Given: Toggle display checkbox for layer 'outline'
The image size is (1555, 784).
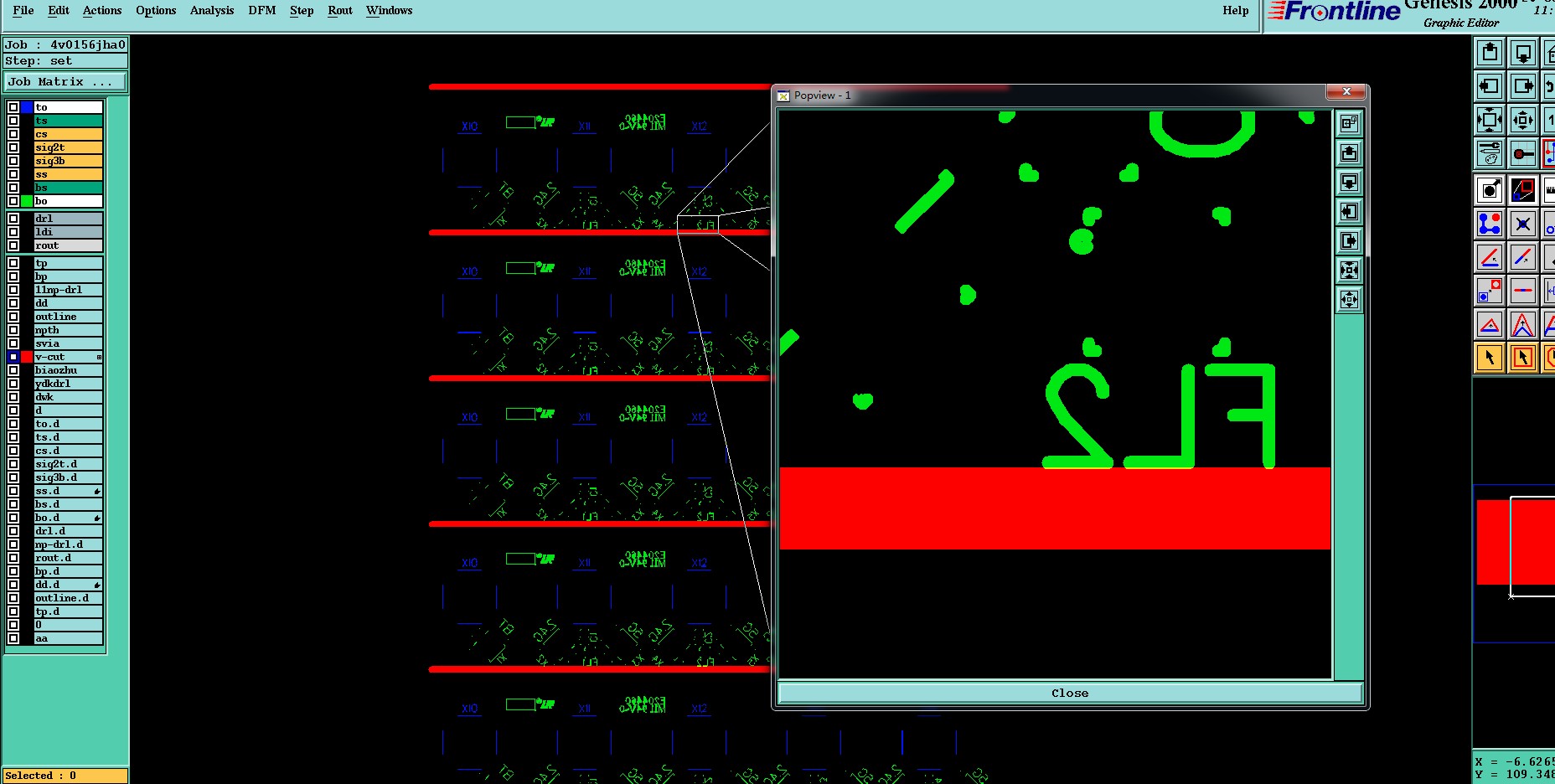Looking at the screenshot, I should point(13,317).
